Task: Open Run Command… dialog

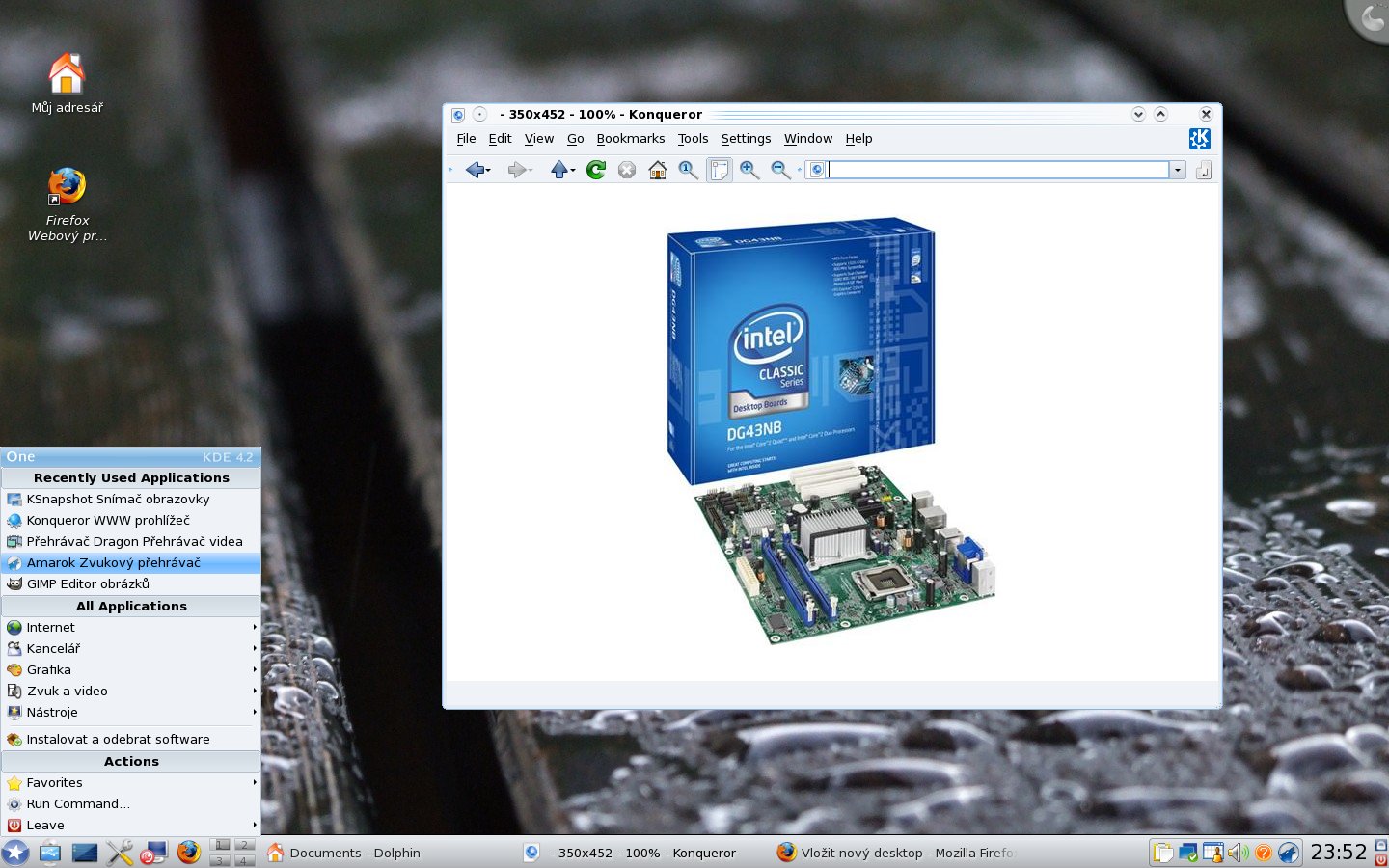Action: (131, 804)
